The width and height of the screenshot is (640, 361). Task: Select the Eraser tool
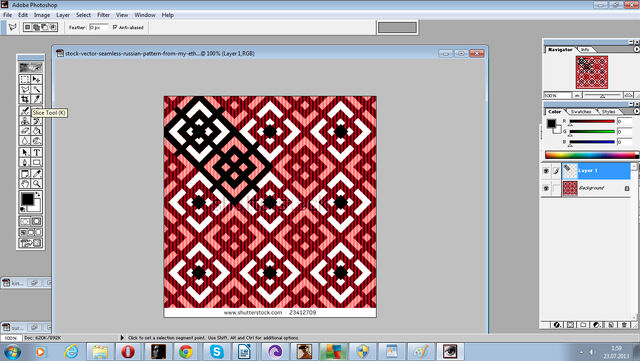click(x=25, y=131)
